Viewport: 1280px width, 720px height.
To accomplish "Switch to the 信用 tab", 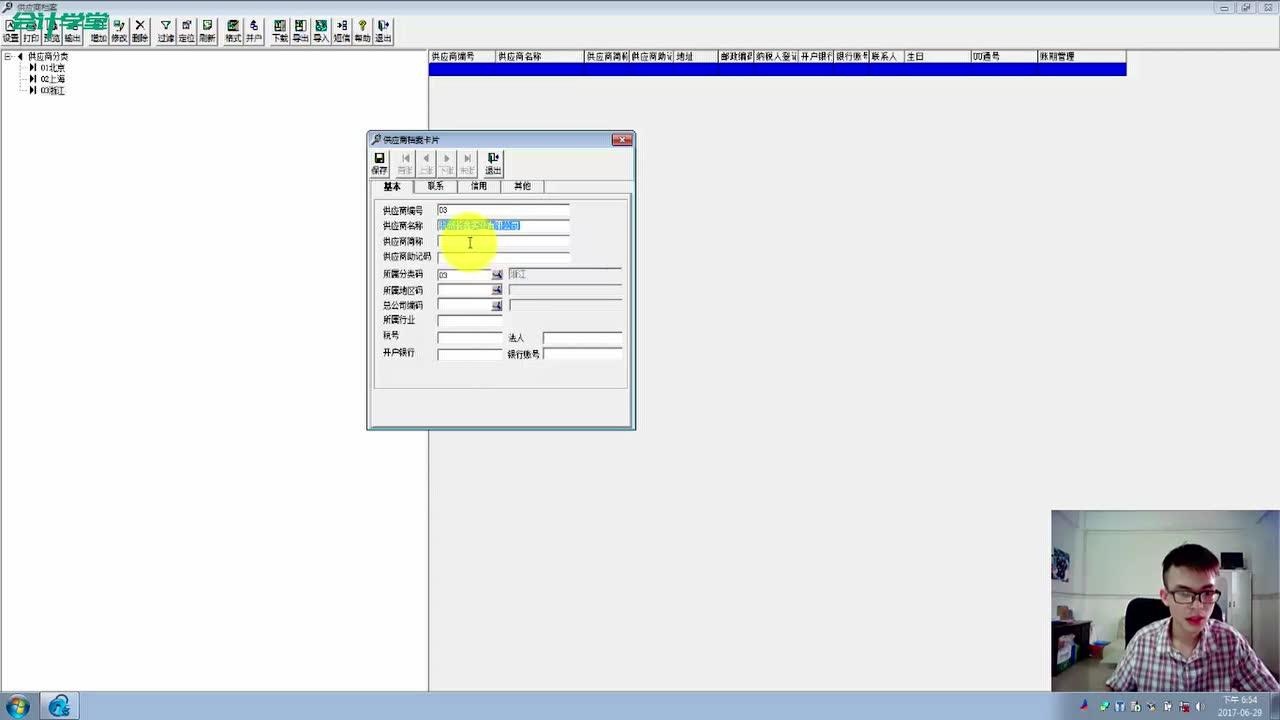I will (479, 186).
